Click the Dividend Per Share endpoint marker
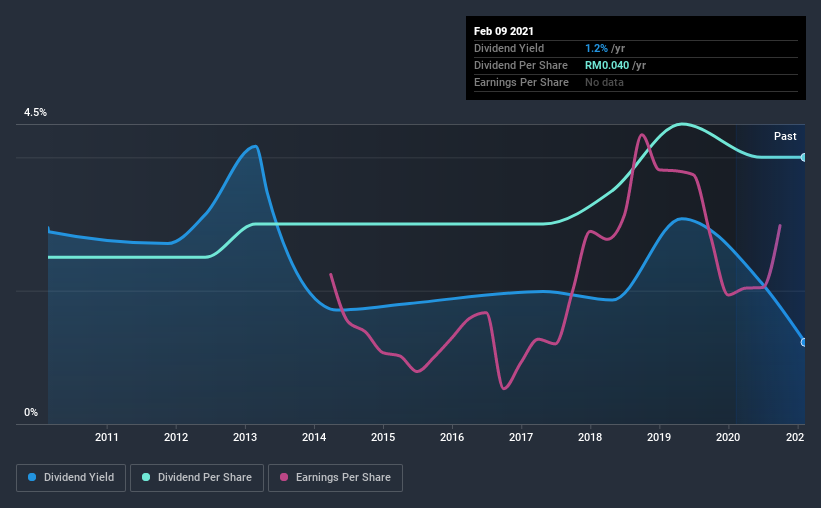The height and width of the screenshot is (508, 821). 804,157
